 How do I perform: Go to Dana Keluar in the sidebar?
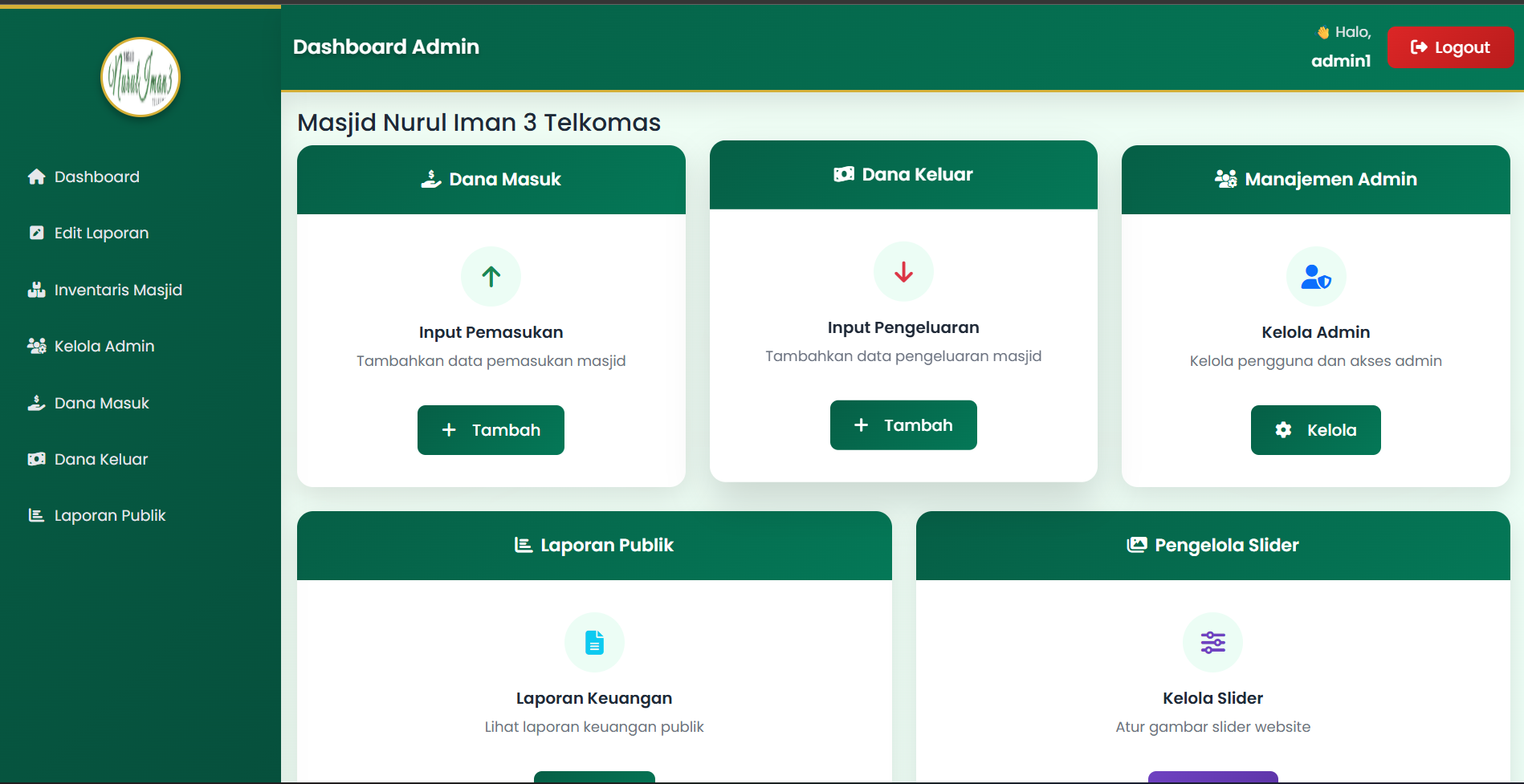coord(100,459)
